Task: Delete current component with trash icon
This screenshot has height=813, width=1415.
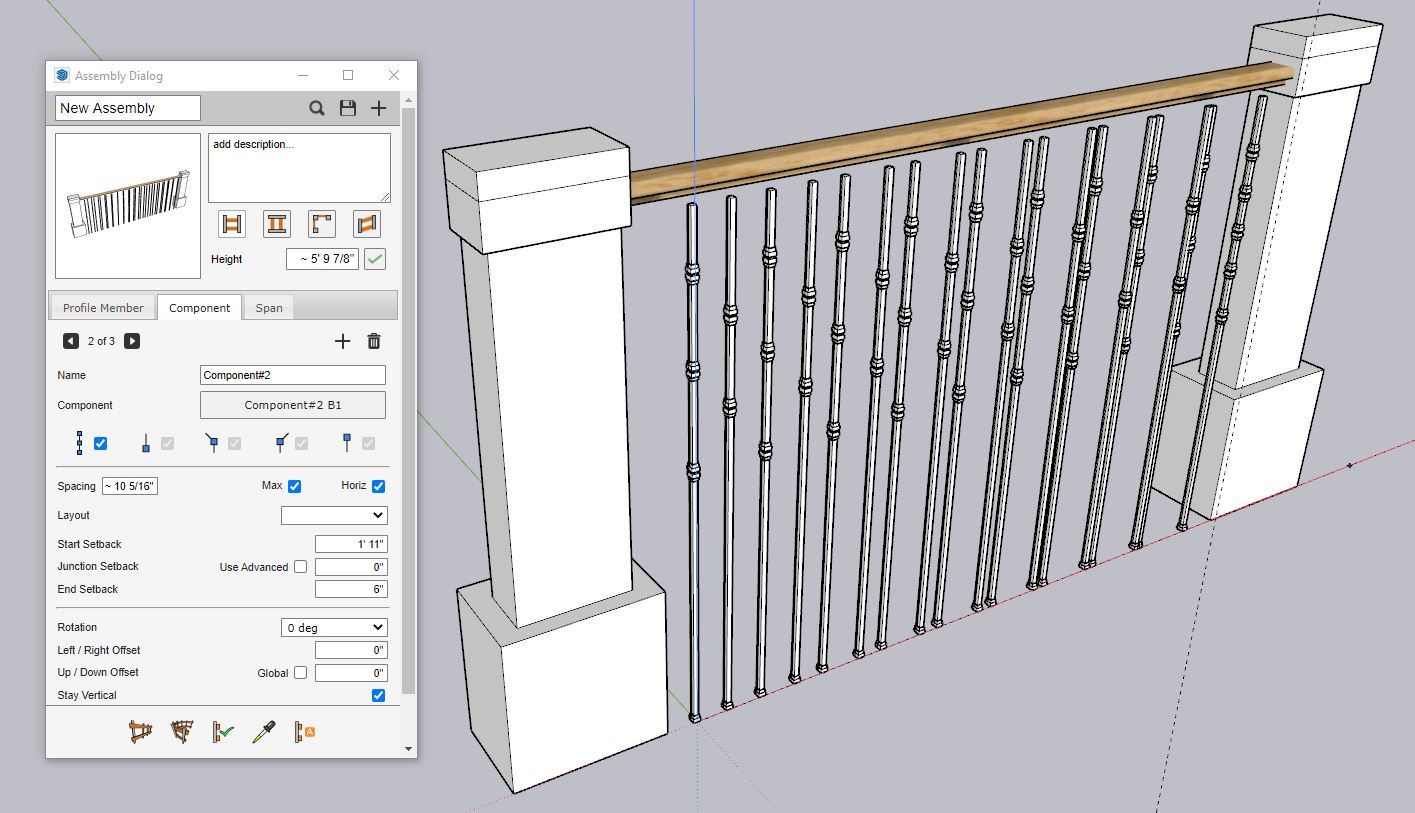Action: (x=374, y=341)
